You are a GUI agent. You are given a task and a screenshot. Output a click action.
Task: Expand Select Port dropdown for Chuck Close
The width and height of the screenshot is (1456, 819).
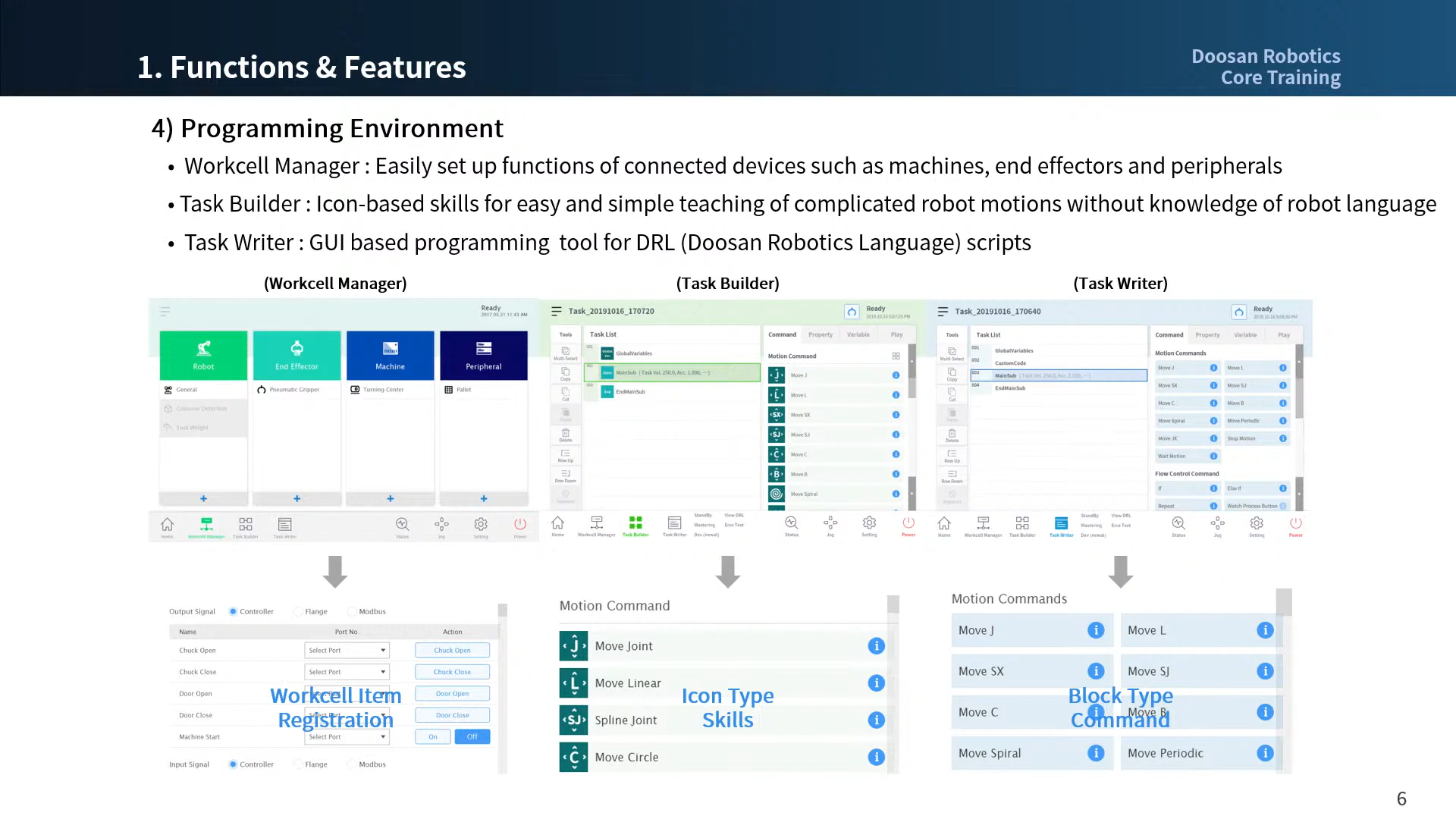tap(347, 672)
